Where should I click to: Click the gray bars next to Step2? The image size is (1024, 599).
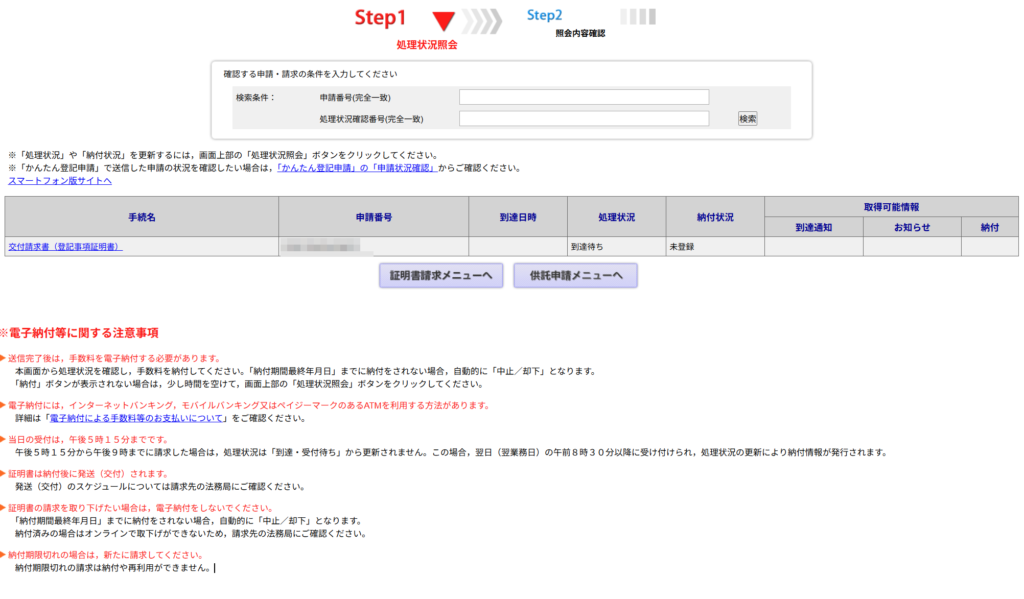pos(637,17)
